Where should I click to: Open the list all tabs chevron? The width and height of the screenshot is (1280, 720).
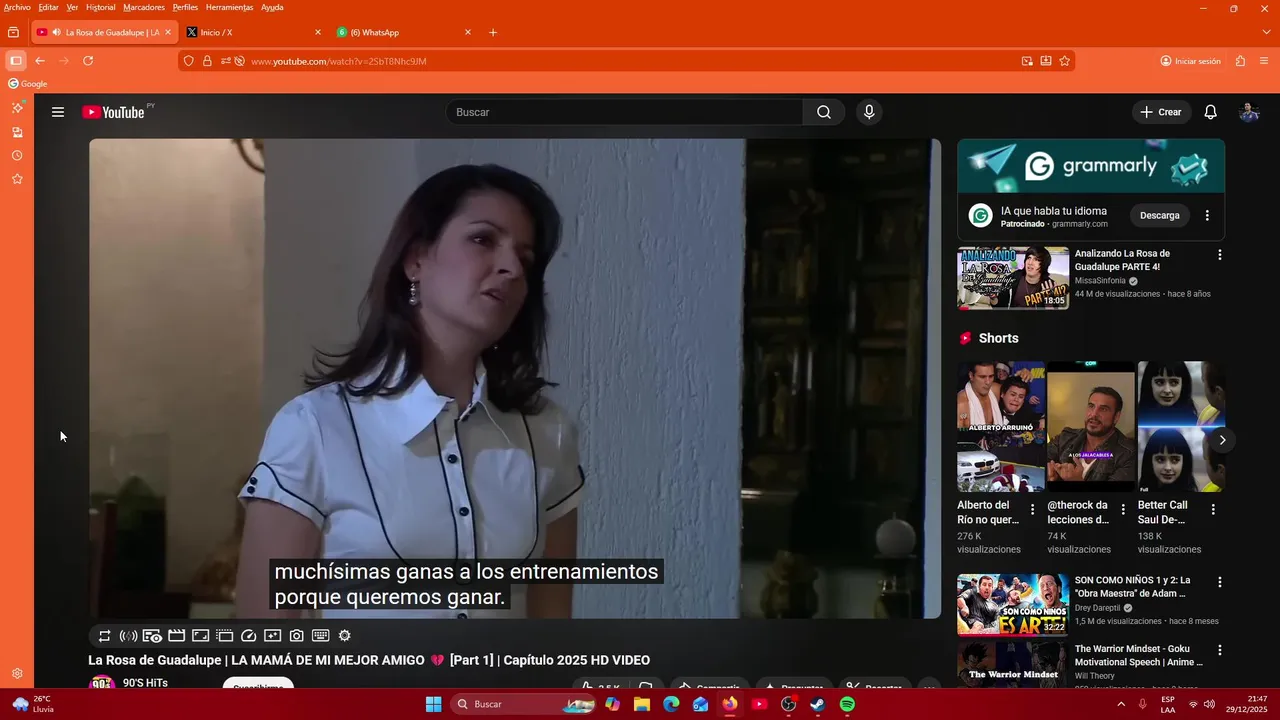1268,33
